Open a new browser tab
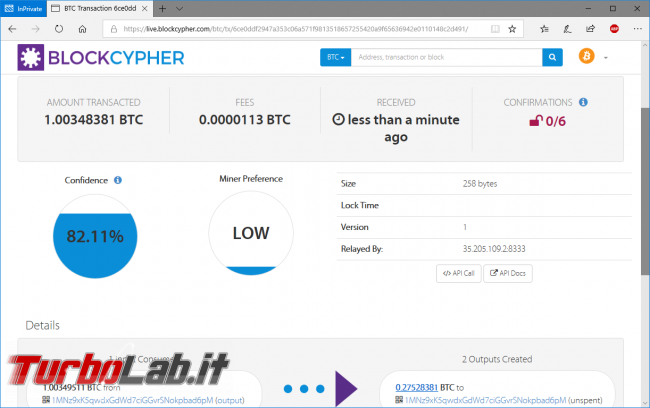Image resolution: width=650 pixels, height=408 pixels. point(162,8)
